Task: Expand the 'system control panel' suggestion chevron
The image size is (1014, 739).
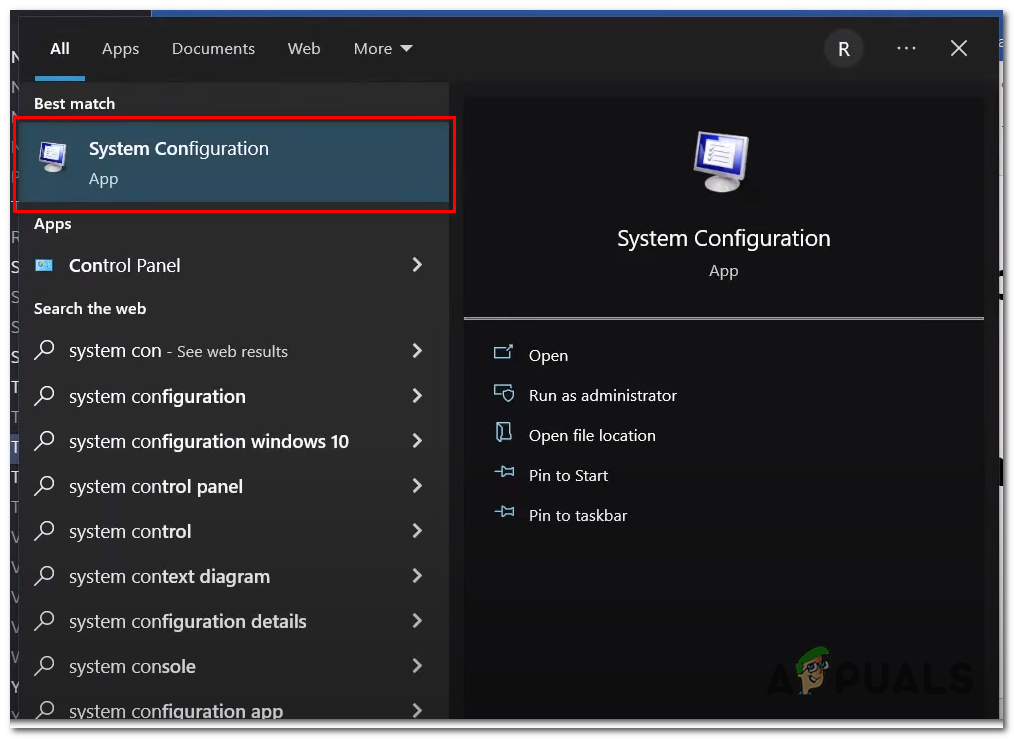Action: (417, 486)
